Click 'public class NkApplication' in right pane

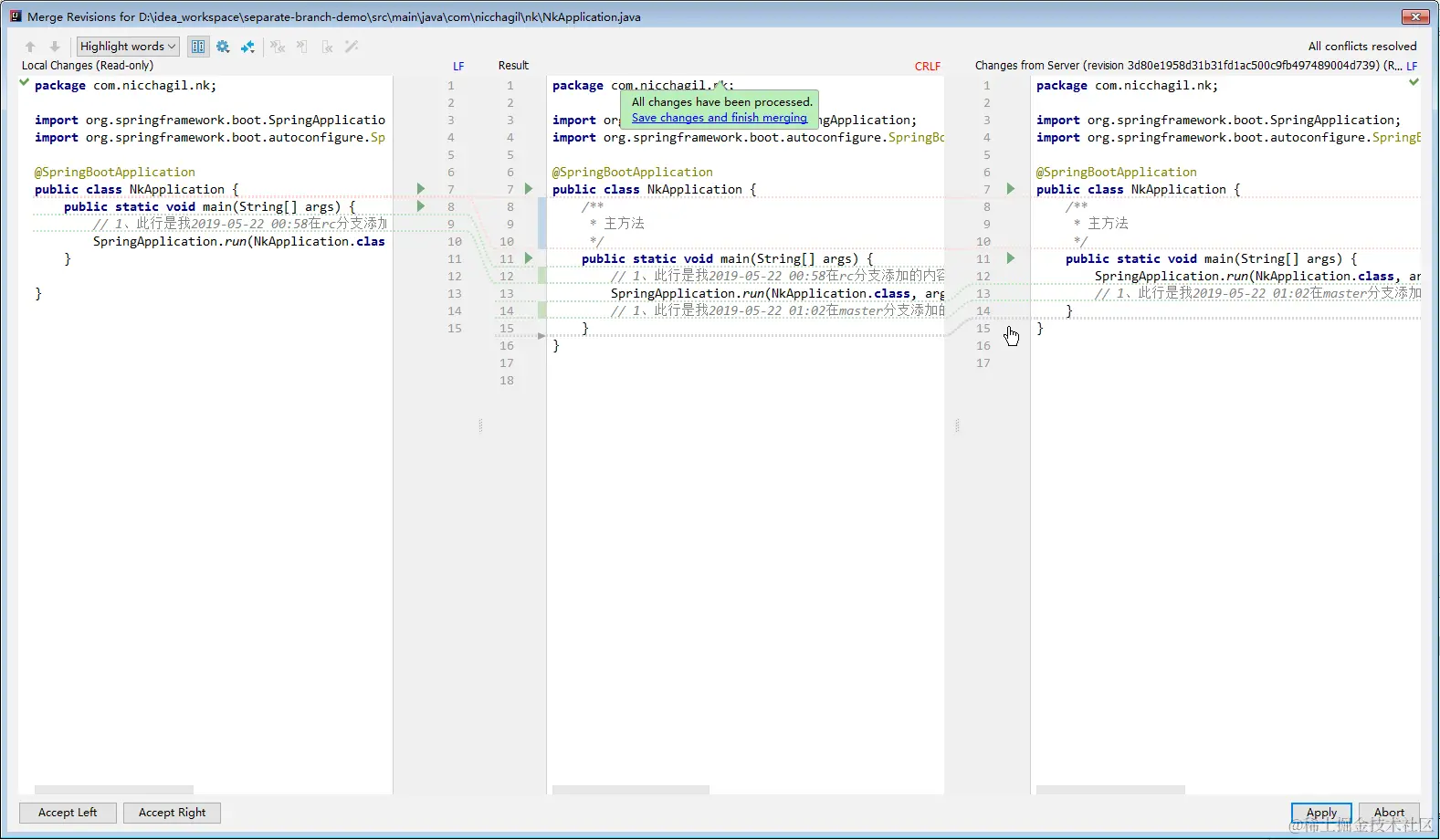pos(1138,189)
